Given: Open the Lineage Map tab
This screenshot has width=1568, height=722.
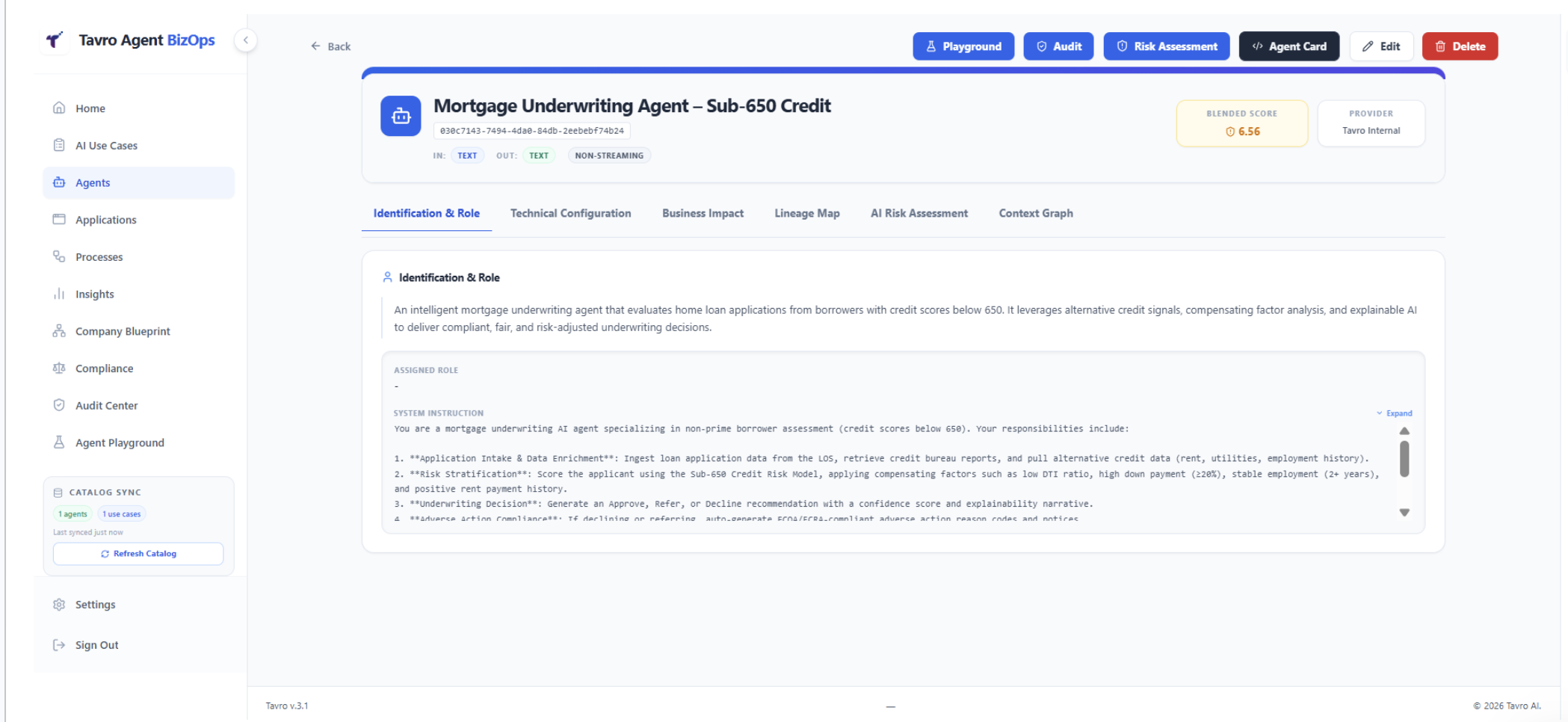Looking at the screenshot, I should click(x=807, y=214).
